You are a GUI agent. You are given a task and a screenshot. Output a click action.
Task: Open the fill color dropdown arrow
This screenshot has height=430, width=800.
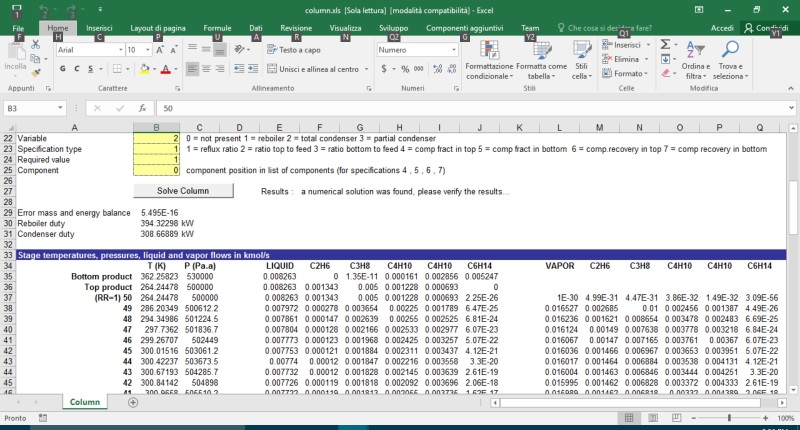point(154,69)
